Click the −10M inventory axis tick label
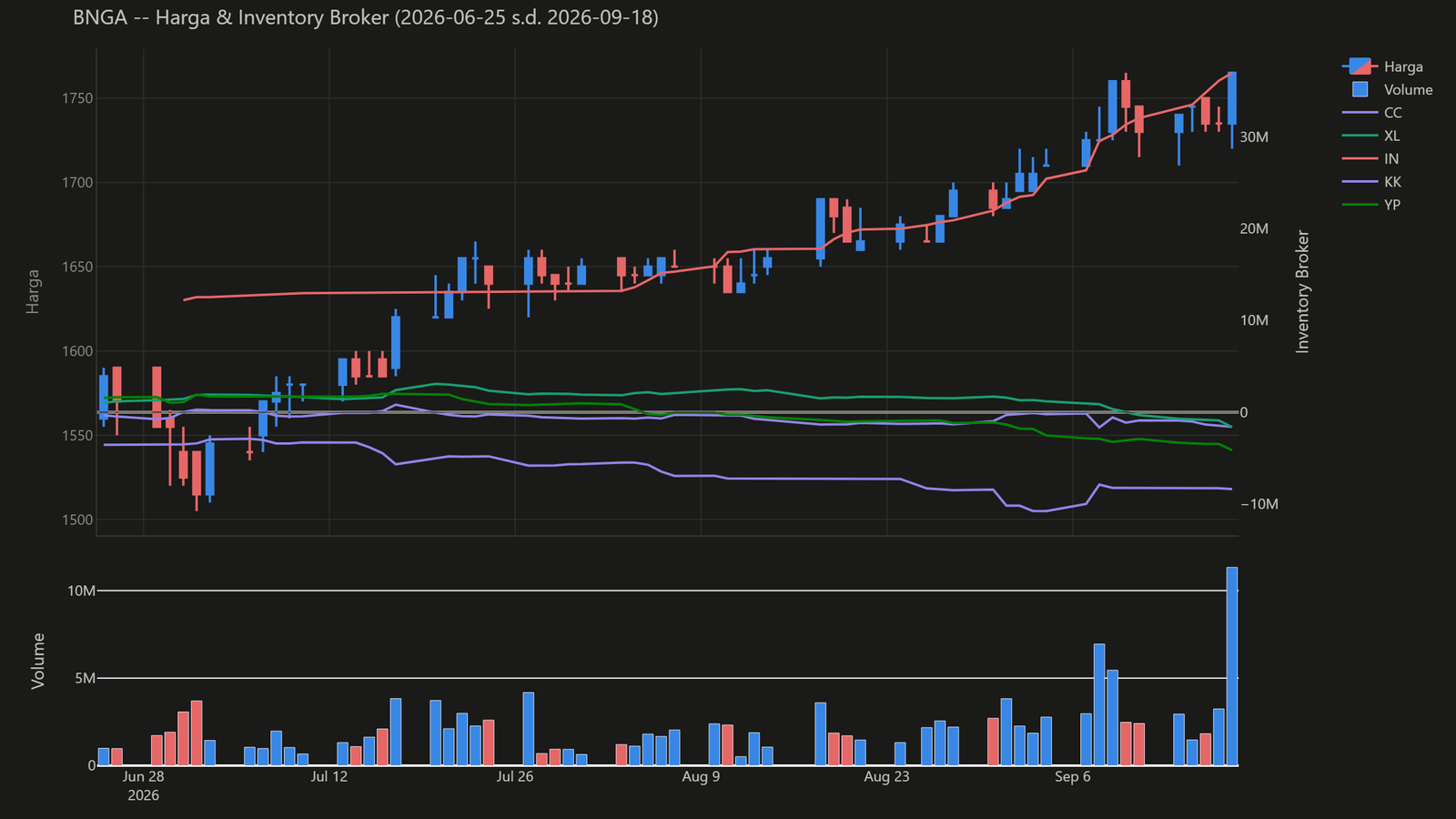1456x819 pixels. [x=1259, y=504]
